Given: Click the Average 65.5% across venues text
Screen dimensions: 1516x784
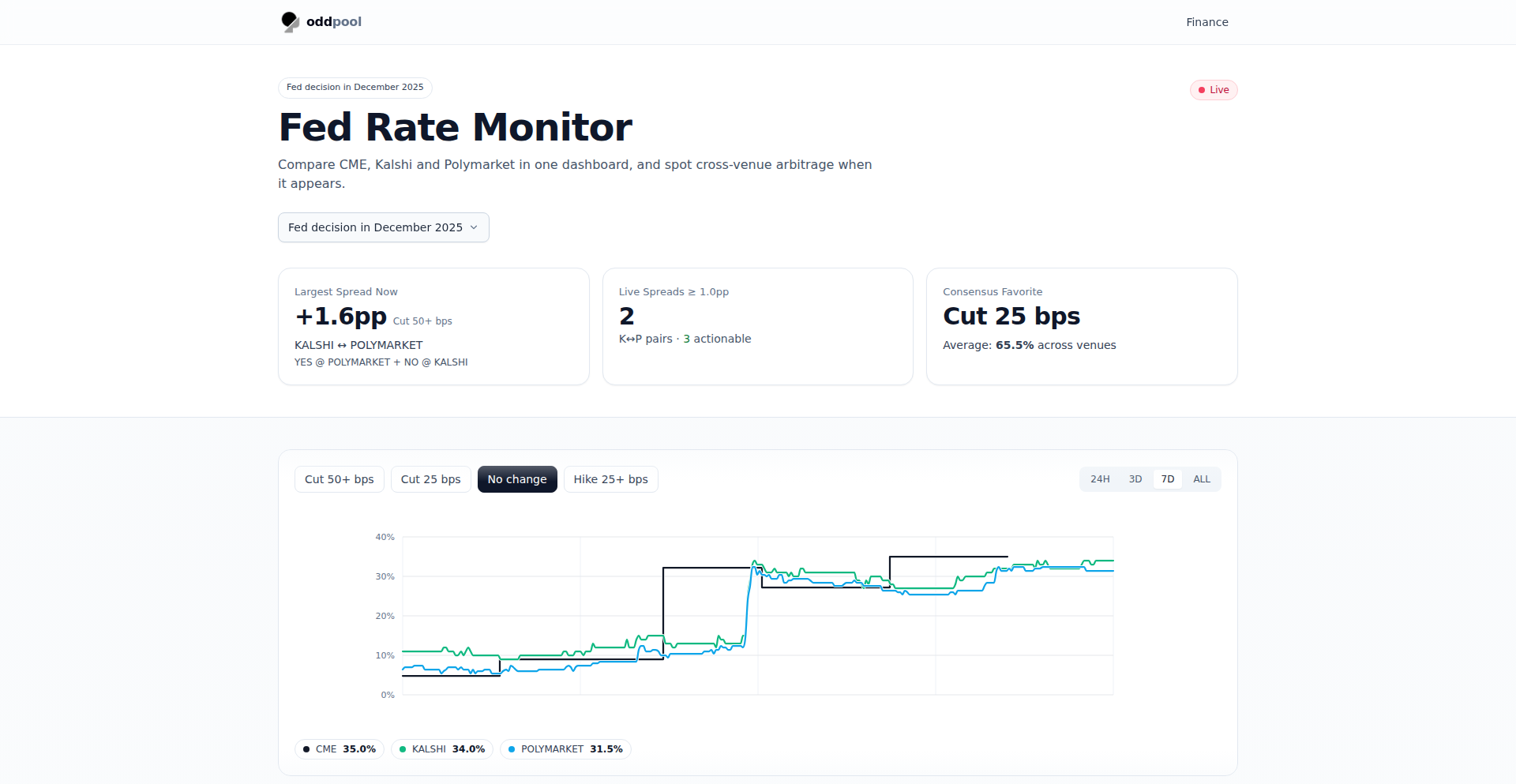Looking at the screenshot, I should (1030, 345).
